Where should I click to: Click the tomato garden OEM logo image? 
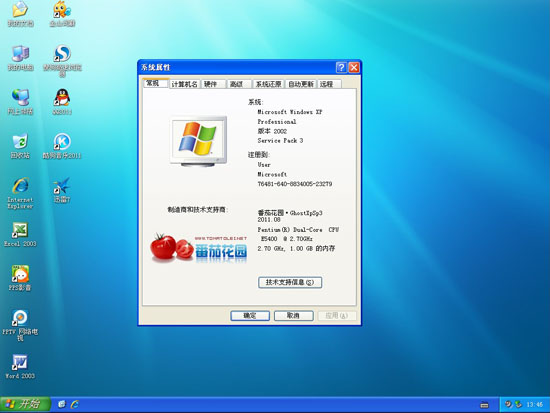coord(199,248)
